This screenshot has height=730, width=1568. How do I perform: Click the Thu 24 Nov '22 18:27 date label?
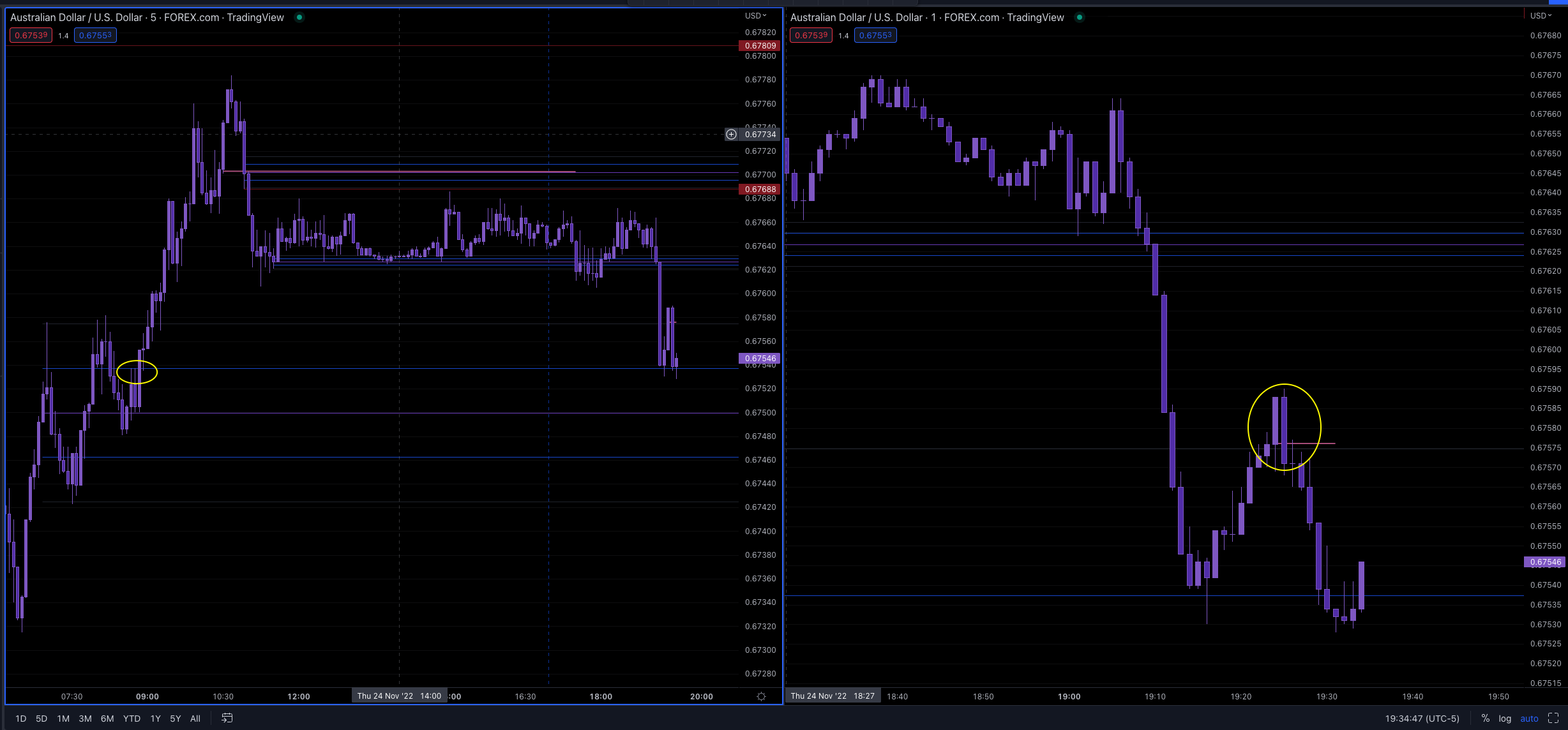coord(833,696)
